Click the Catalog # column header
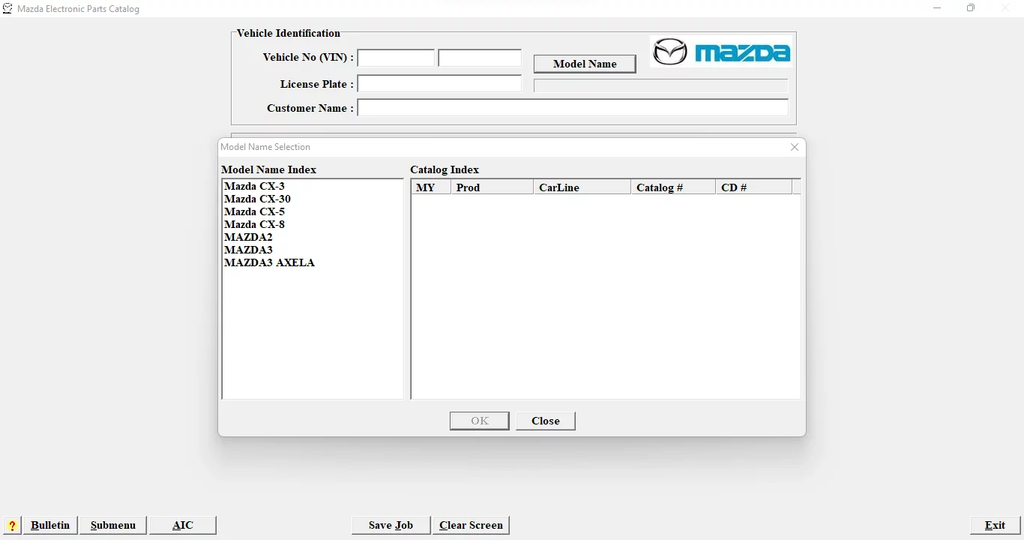The width and height of the screenshot is (1024, 540). tap(672, 187)
